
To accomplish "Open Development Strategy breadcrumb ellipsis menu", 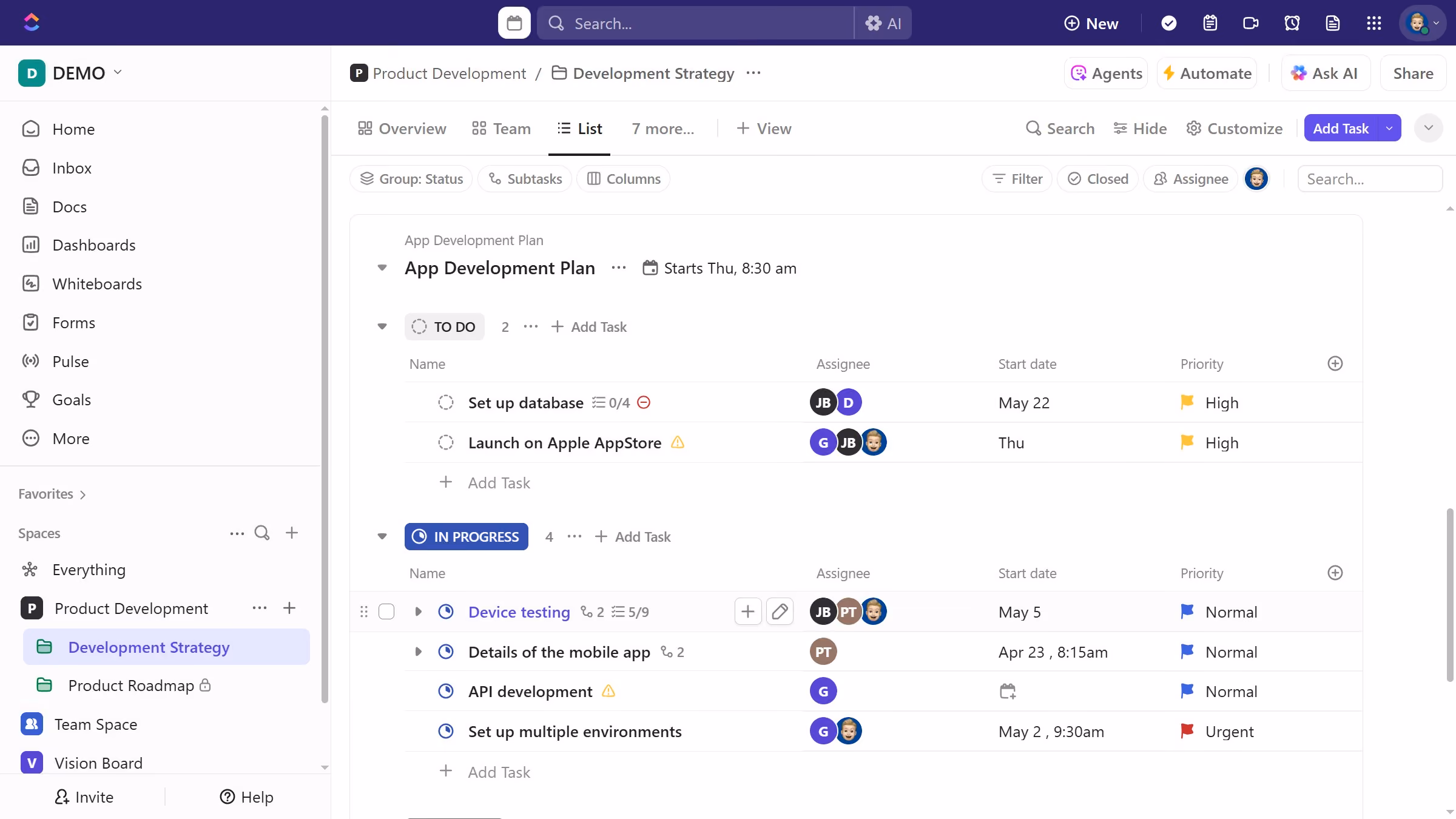I will tap(753, 73).
